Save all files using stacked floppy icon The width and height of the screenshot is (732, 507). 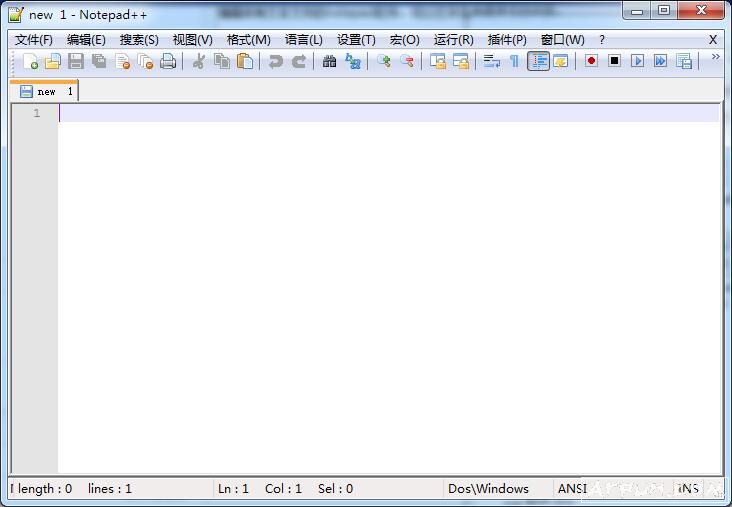(x=99, y=61)
